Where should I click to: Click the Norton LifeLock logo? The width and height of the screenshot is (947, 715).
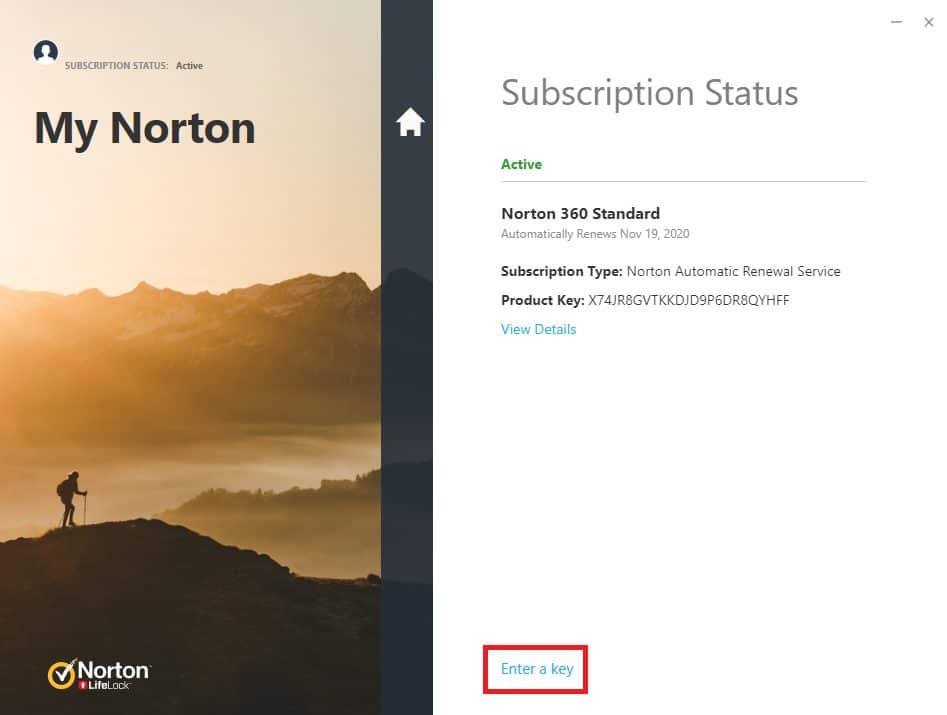click(x=100, y=674)
